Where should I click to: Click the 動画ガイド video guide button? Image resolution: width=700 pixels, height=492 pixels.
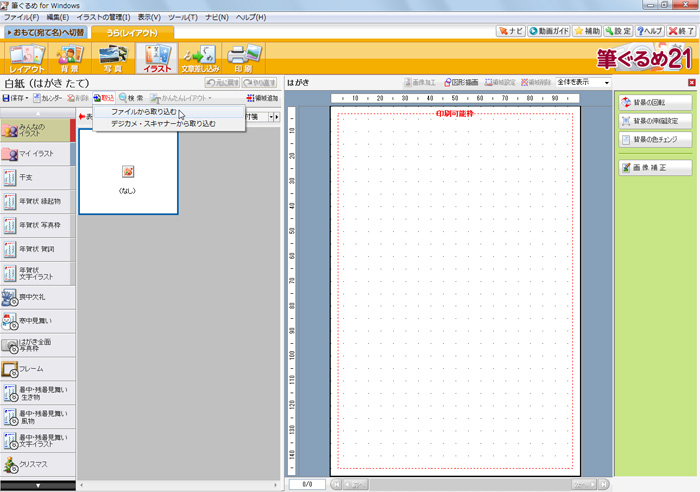(x=549, y=32)
